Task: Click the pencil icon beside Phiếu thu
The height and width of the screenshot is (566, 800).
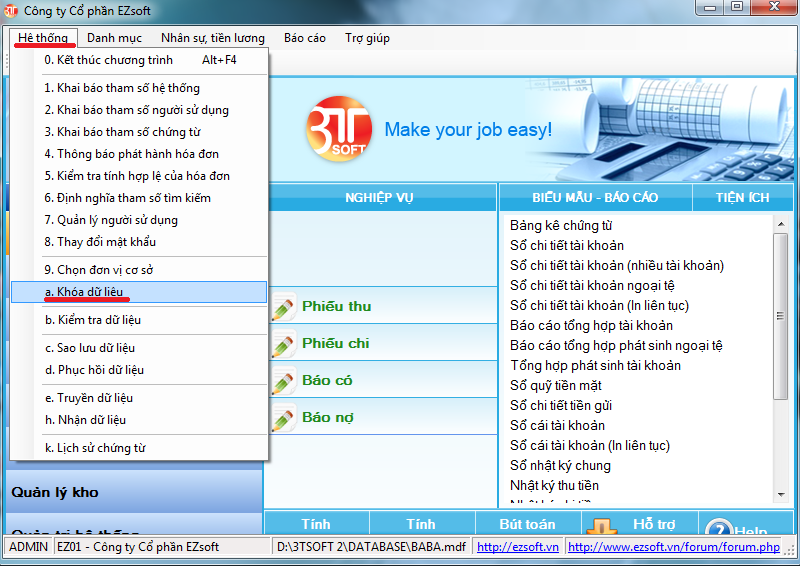Action: tap(281, 307)
